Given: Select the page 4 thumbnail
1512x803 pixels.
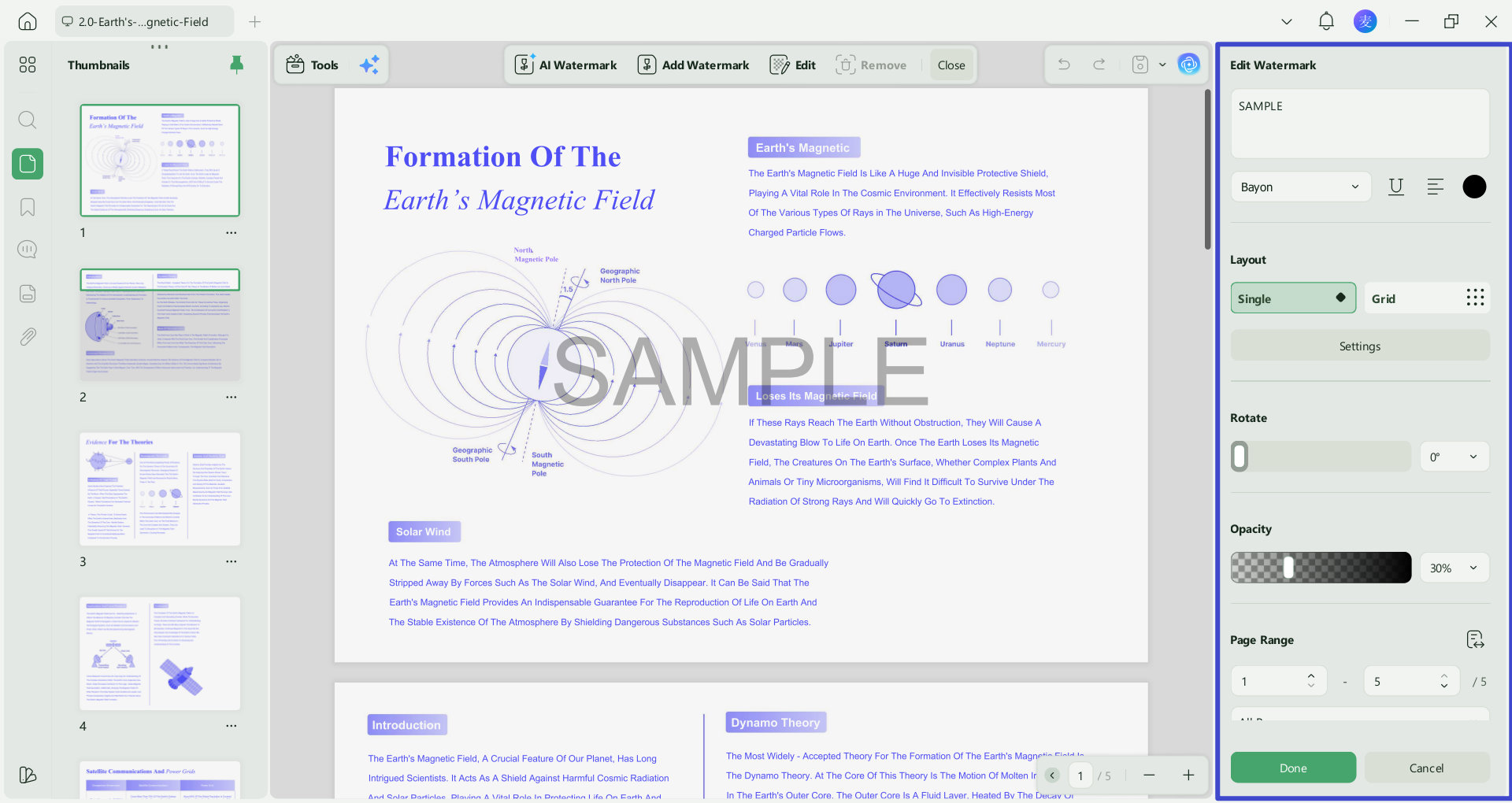Looking at the screenshot, I should pos(160,653).
